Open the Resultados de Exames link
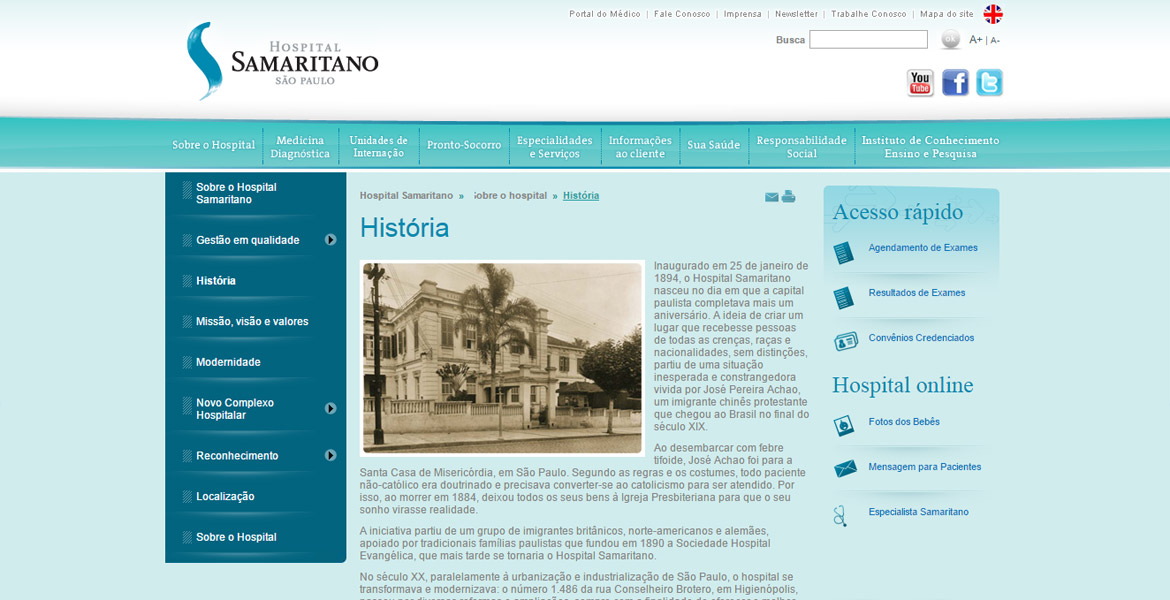Viewport: 1170px width, 600px height. [917, 293]
